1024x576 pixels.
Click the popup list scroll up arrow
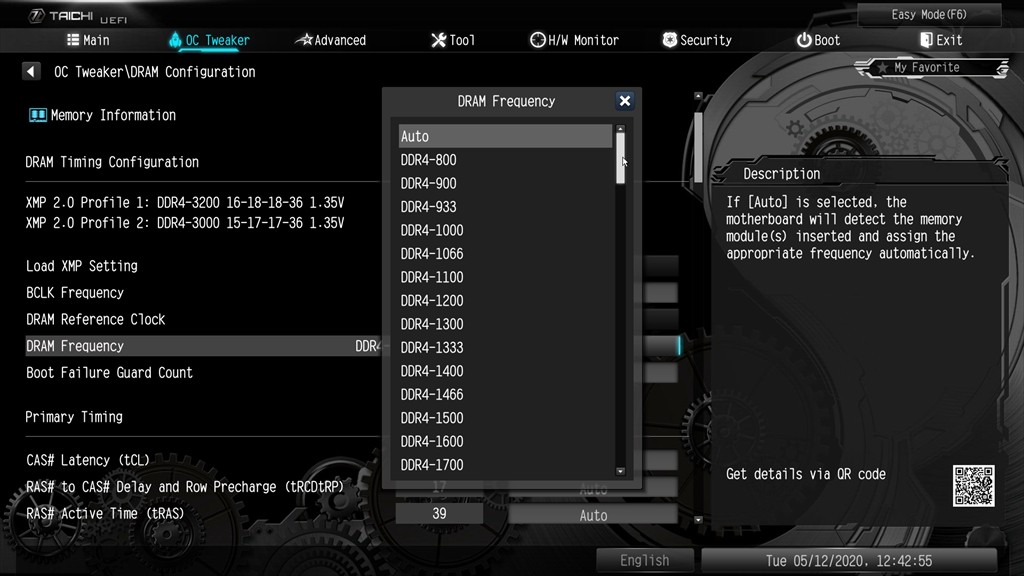tap(620, 129)
